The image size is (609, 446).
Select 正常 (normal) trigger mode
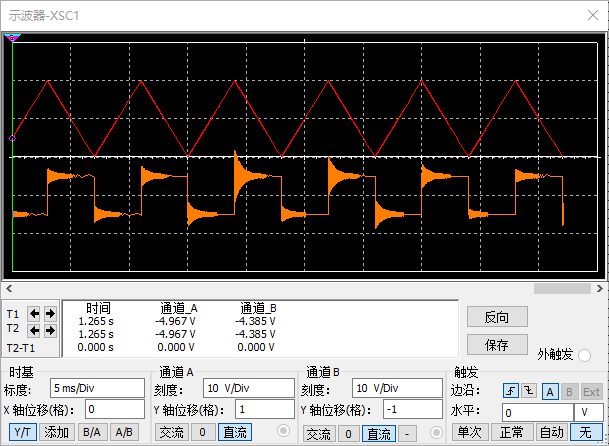(x=512, y=432)
